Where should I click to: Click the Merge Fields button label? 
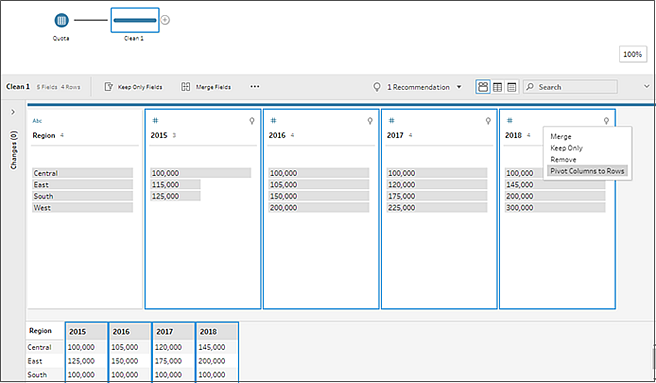click(x=213, y=87)
